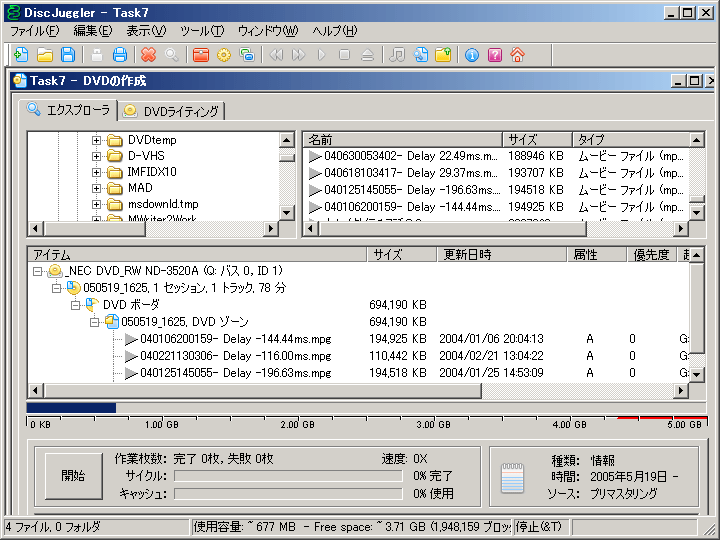Sort file list by 名前 column
Screen dimensions: 720x540
403,140
